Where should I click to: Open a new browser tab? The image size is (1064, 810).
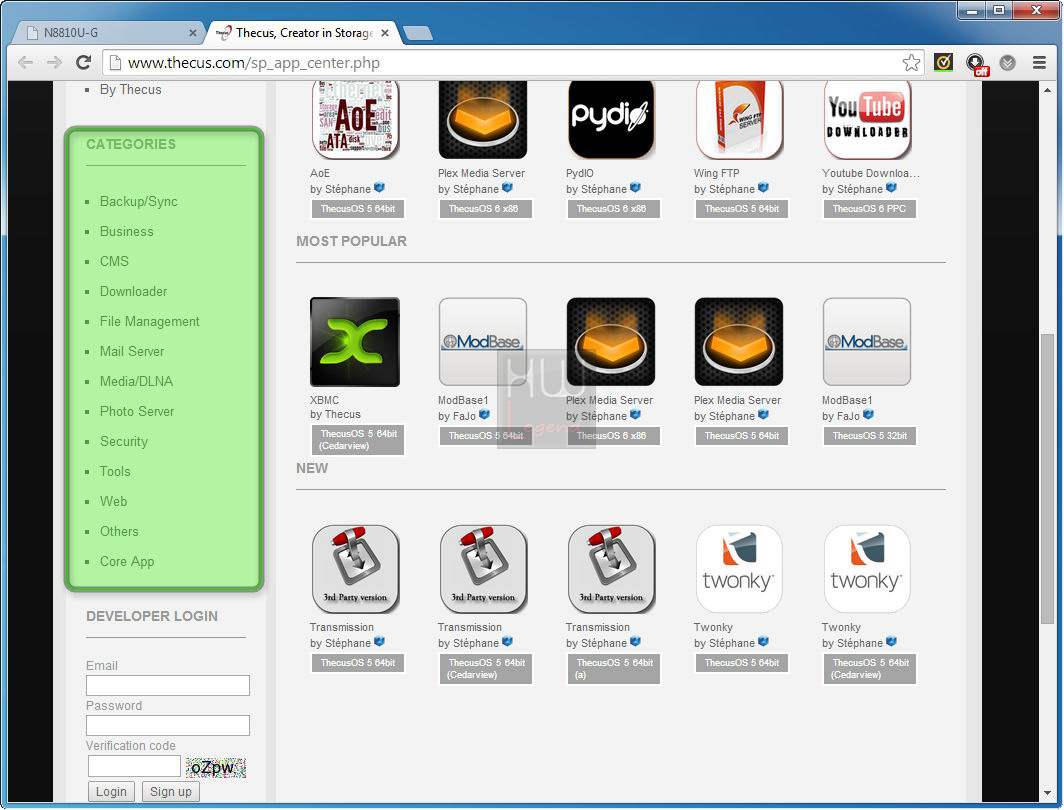pyautogui.click(x=417, y=33)
